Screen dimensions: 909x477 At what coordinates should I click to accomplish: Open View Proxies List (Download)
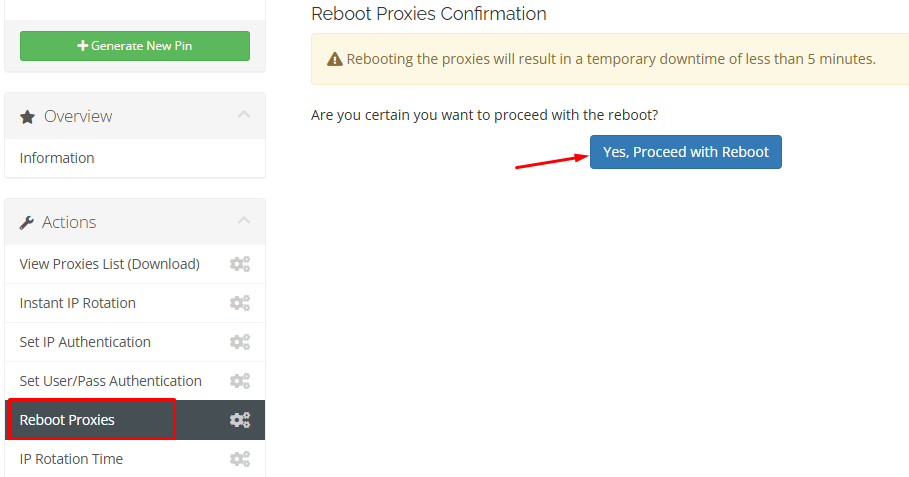[x=110, y=264]
